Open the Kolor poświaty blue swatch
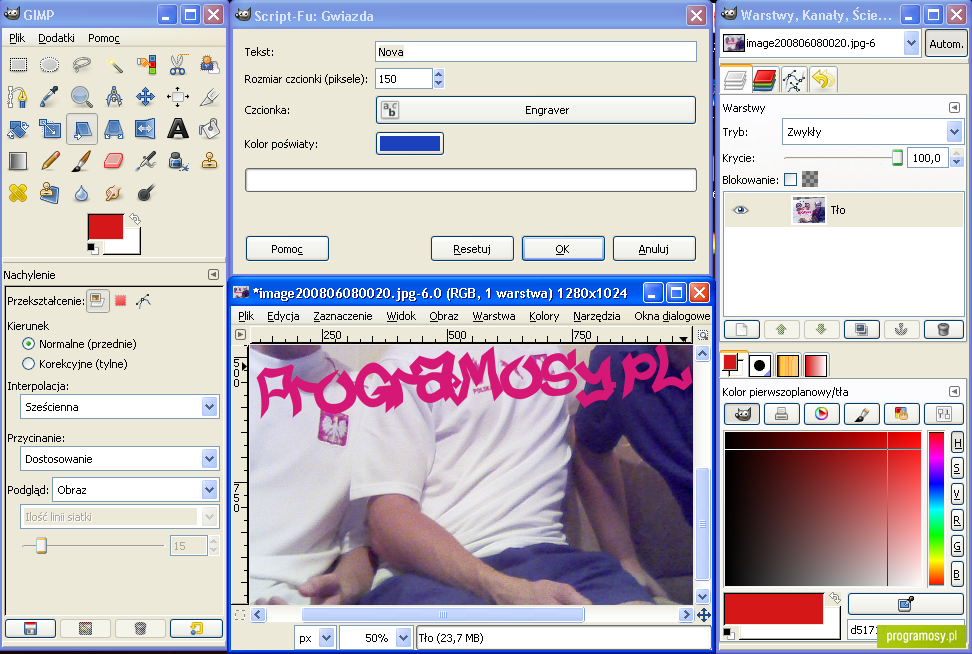This screenshot has width=972, height=654. coord(410,144)
